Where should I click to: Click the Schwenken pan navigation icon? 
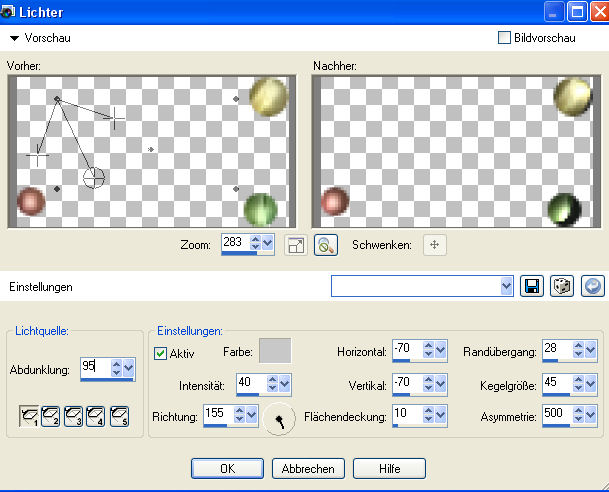434,244
